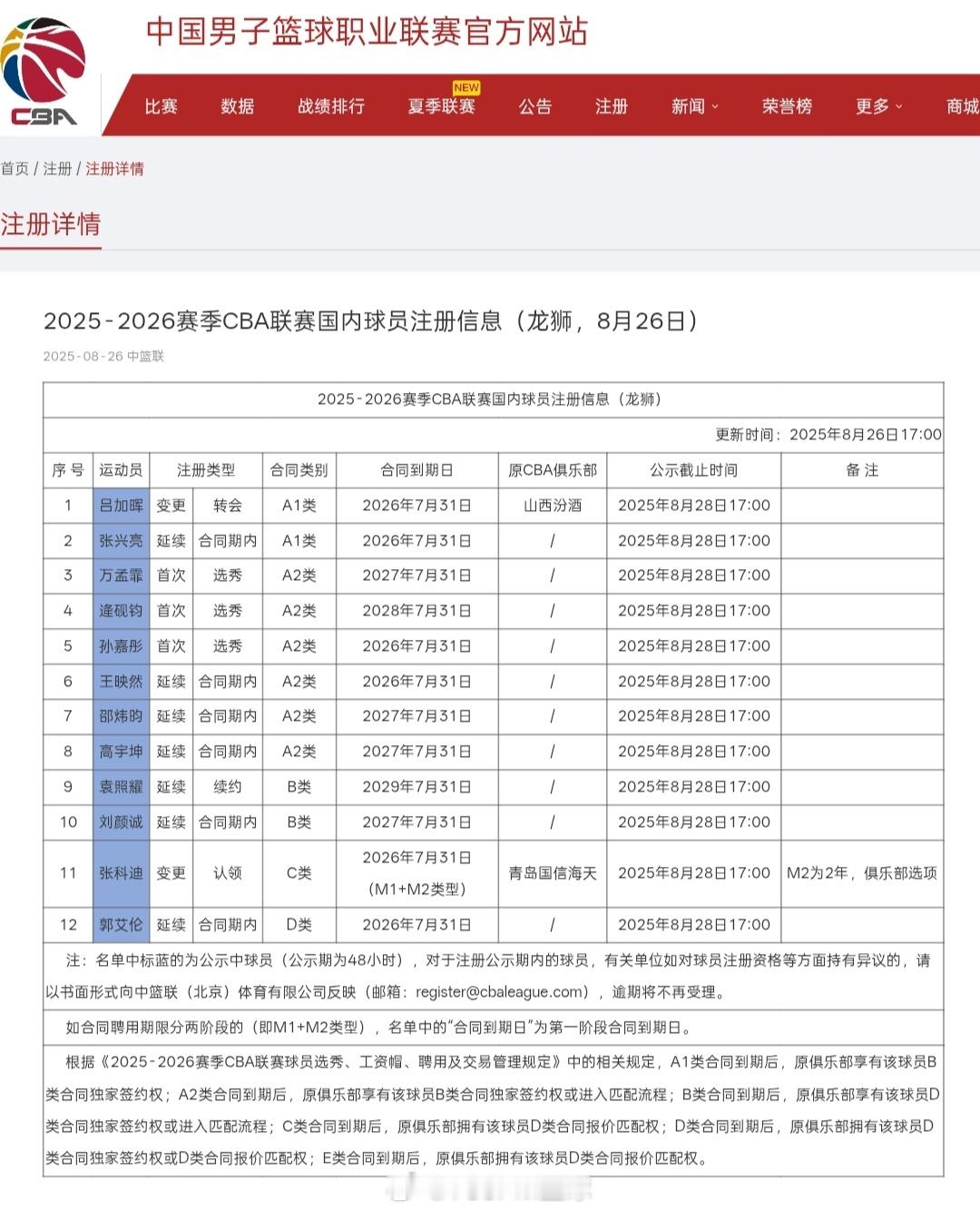Click player name 张科迪
This screenshot has width=980, height=1211.
pyautogui.click(x=121, y=873)
